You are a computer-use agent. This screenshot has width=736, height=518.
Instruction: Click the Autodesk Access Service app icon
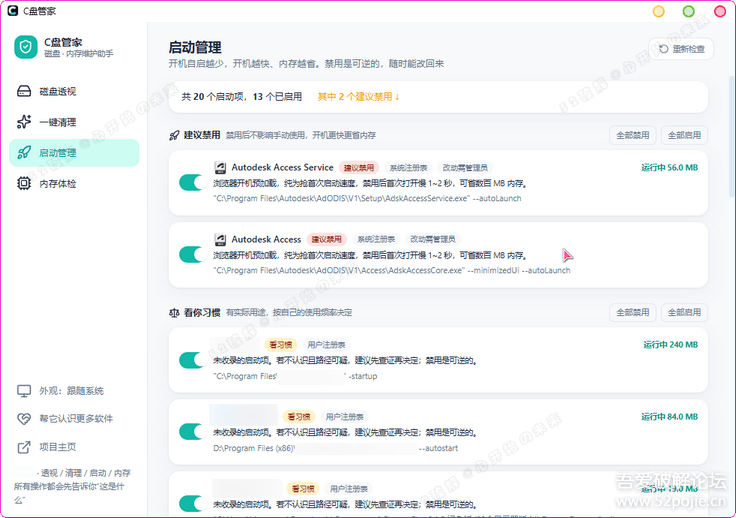click(220, 168)
